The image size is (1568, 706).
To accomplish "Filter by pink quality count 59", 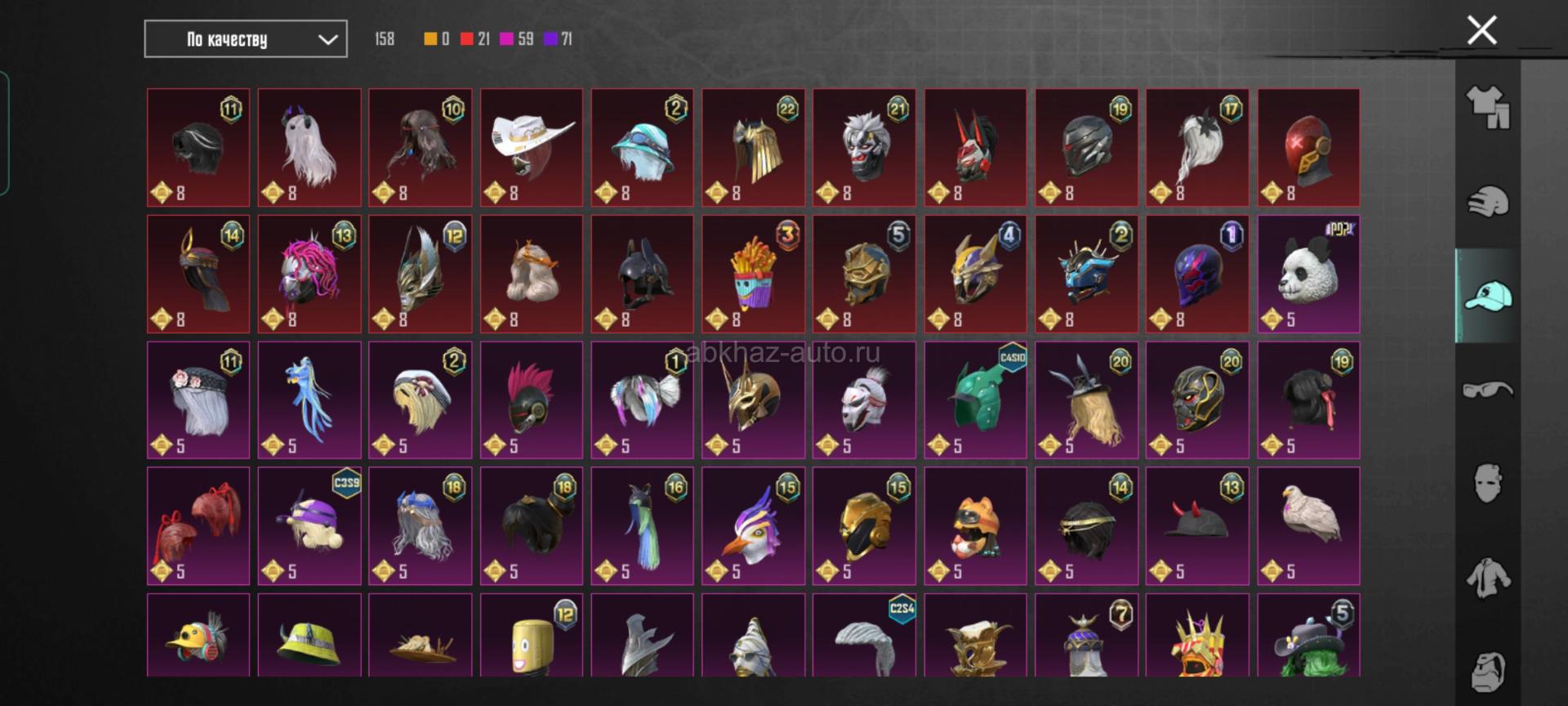I will click(x=518, y=38).
